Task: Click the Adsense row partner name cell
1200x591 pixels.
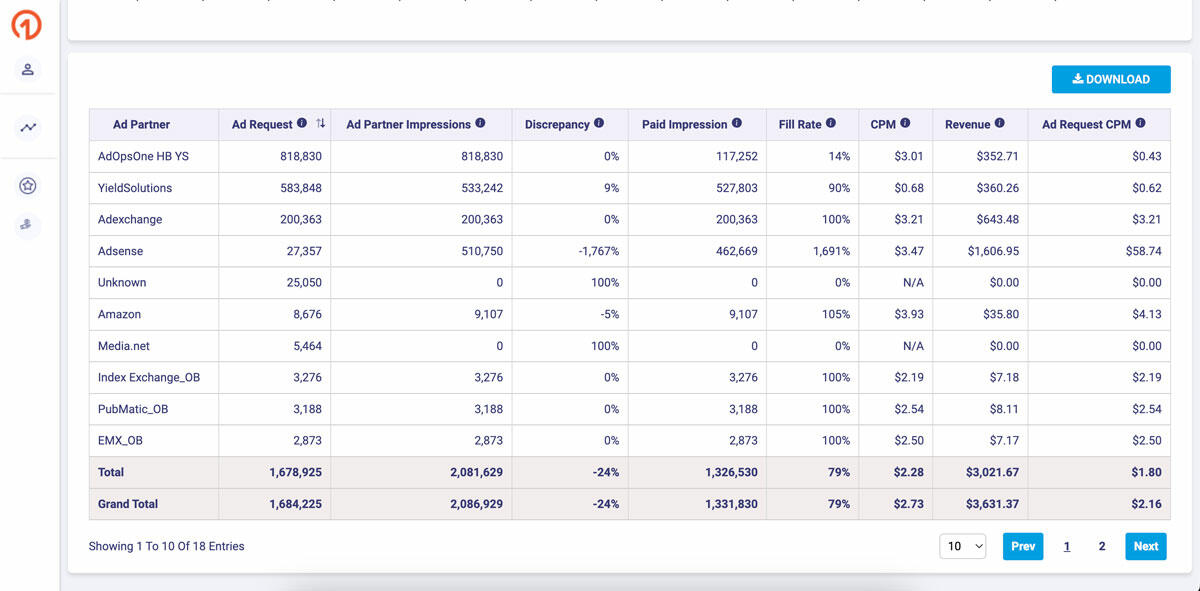Action: click(x=121, y=251)
